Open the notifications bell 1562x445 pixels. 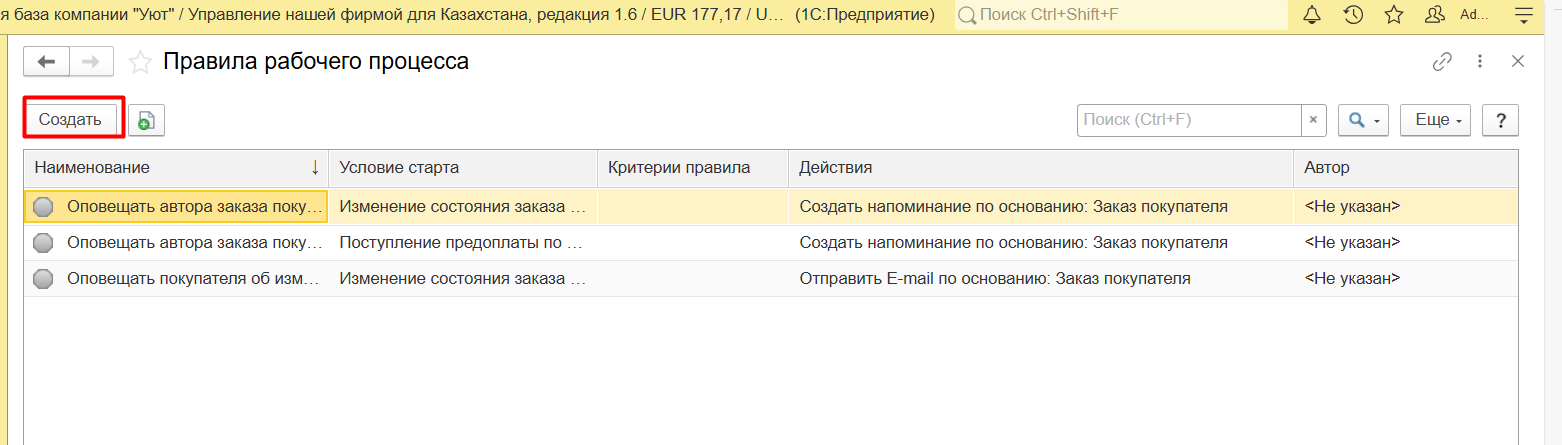[x=1313, y=15]
